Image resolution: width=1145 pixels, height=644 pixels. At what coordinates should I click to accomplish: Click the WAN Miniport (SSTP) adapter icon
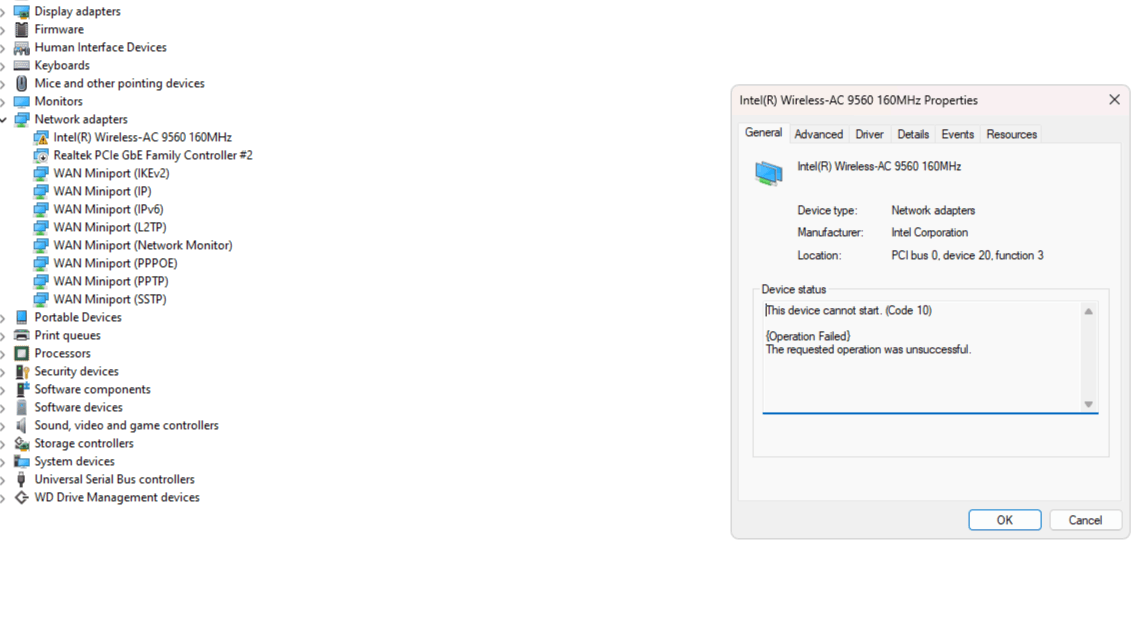pyautogui.click(x=41, y=299)
